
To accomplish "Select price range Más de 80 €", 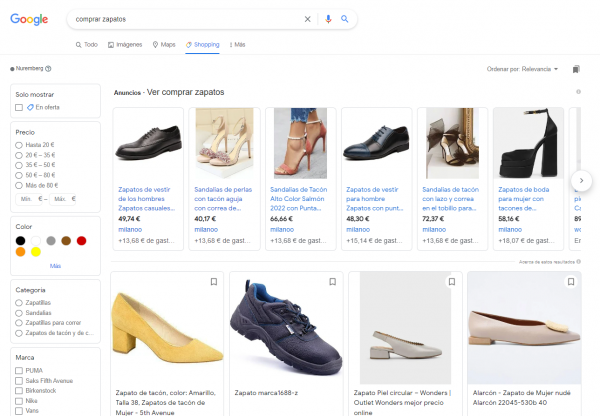I will 19,186.
